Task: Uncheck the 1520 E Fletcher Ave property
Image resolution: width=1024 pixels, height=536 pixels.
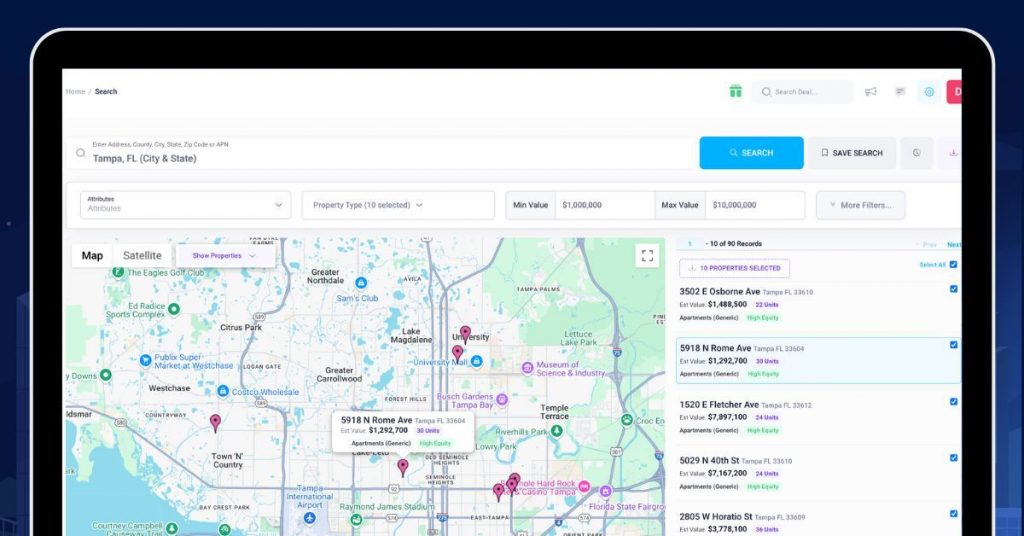Action: pyautogui.click(x=953, y=402)
